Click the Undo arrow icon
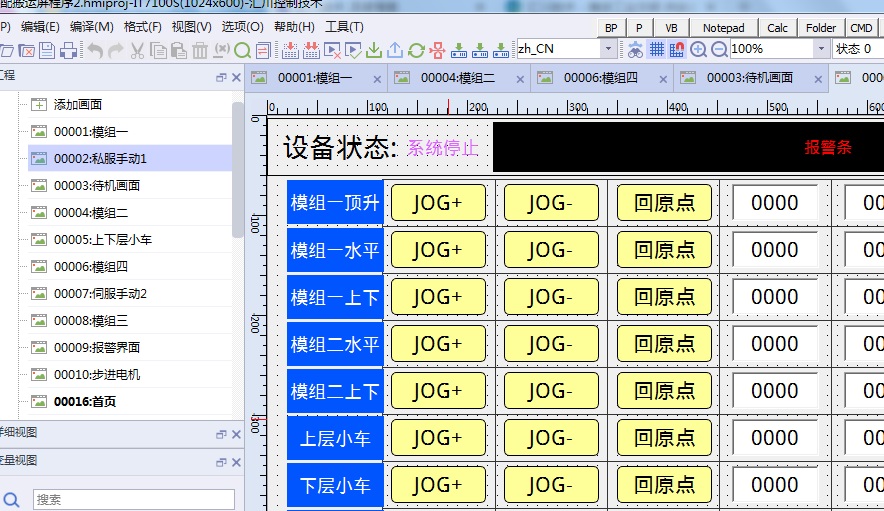This screenshot has height=511, width=884. tap(94, 50)
